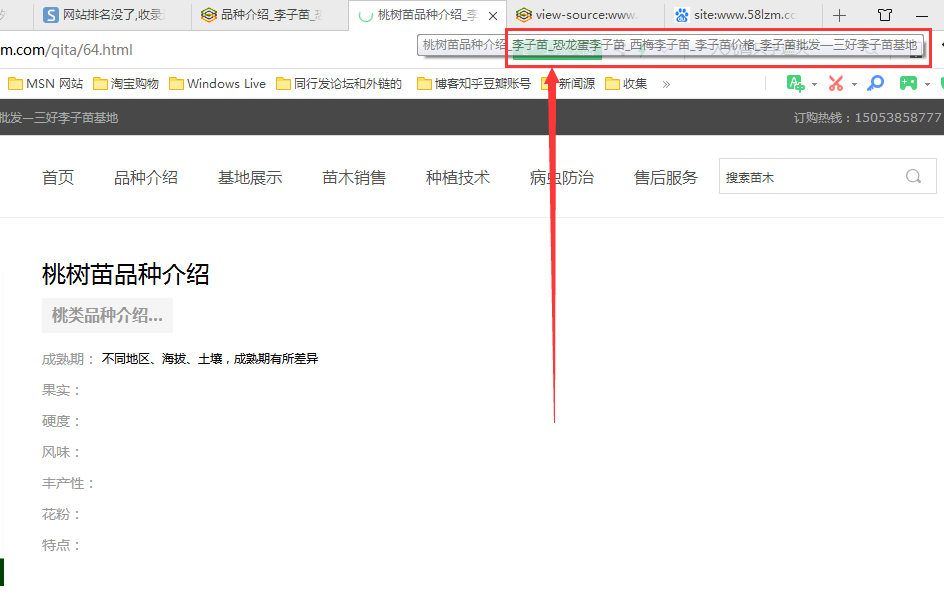Close the 桃树苗品种介绍 tab
The width and height of the screenshot is (944, 602).
[x=489, y=14]
